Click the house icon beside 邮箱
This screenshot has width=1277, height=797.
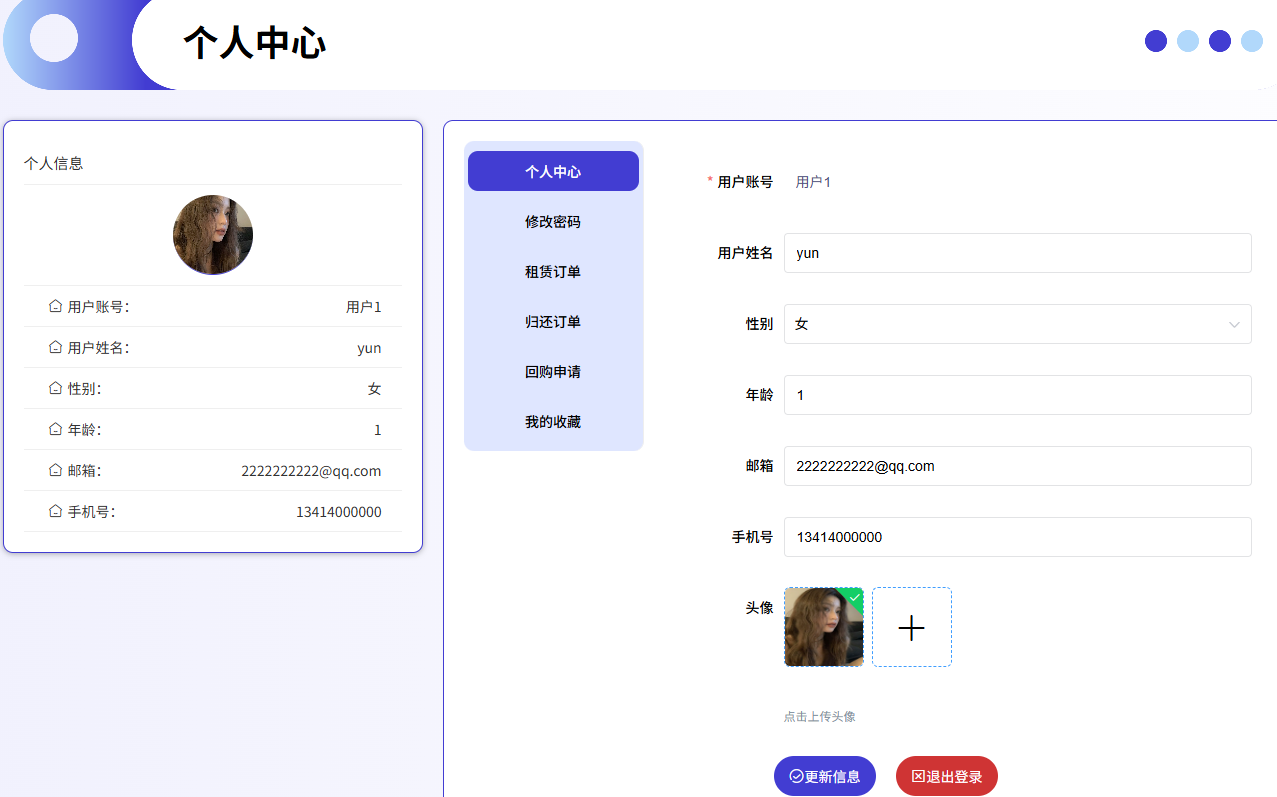(55, 470)
